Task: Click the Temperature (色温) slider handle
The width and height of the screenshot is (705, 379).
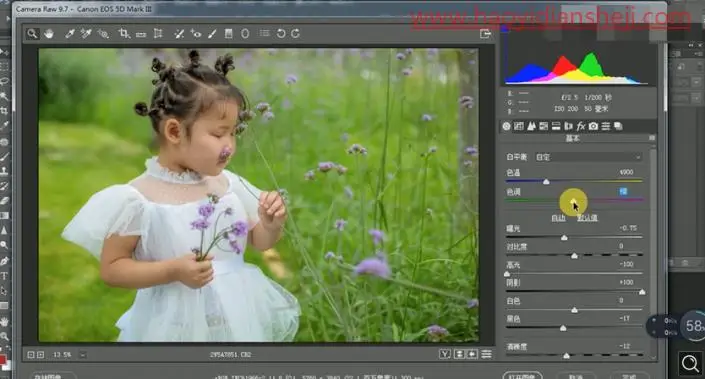Action: [x=546, y=182]
